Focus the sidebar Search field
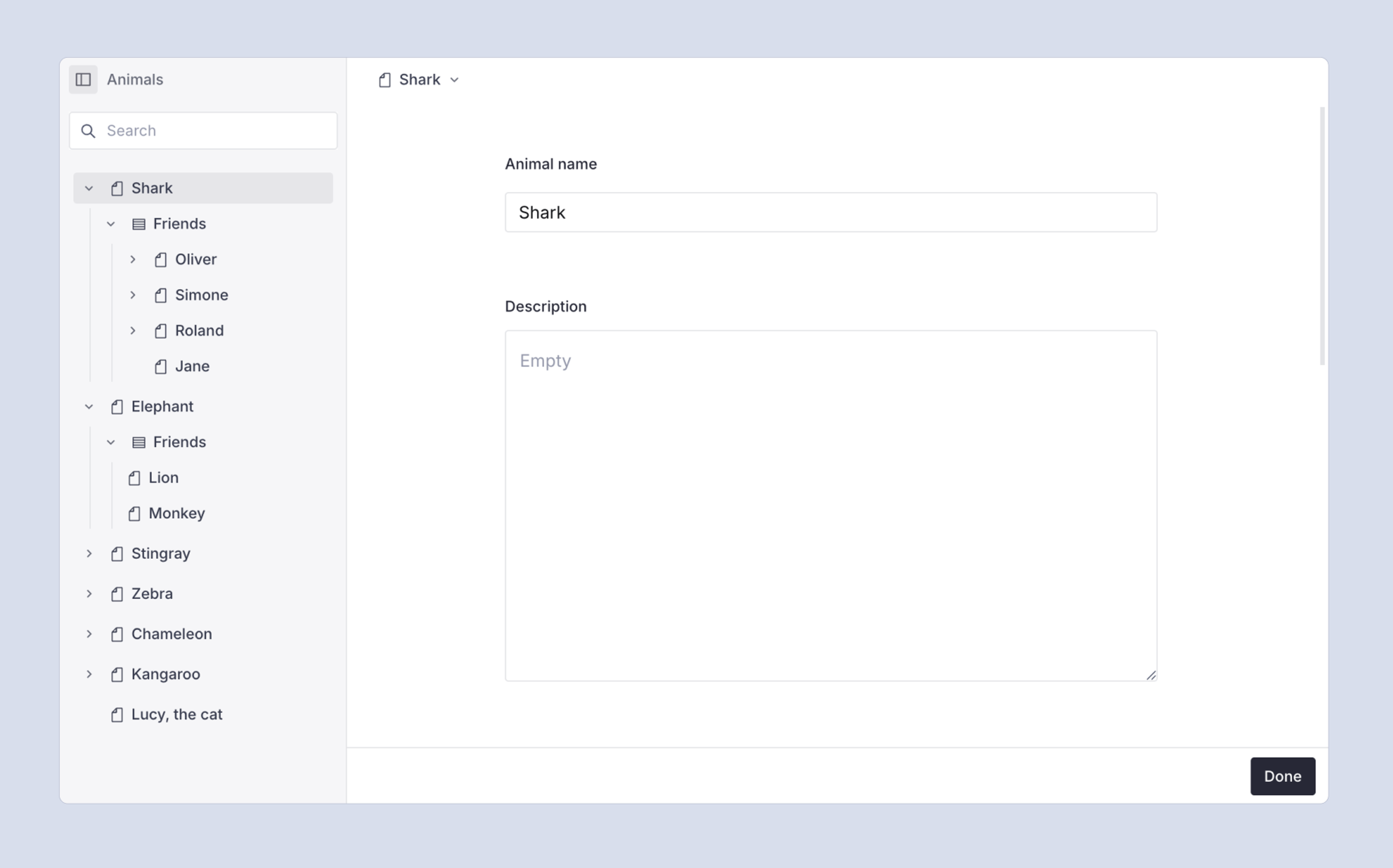 click(218, 131)
